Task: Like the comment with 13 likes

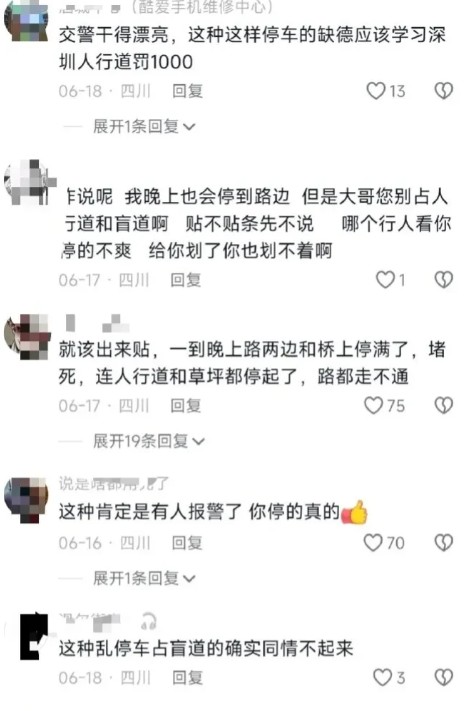Action: coord(376,91)
